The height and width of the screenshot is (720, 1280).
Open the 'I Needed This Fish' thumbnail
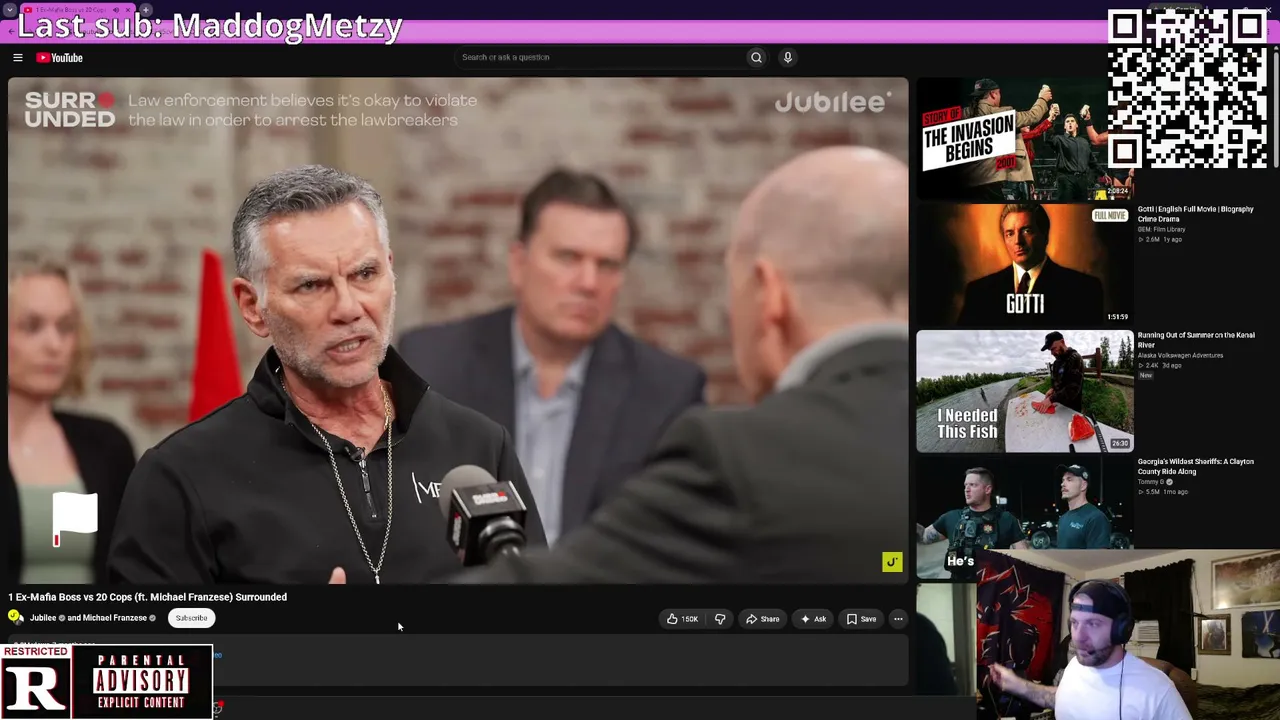click(x=1025, y=391)
